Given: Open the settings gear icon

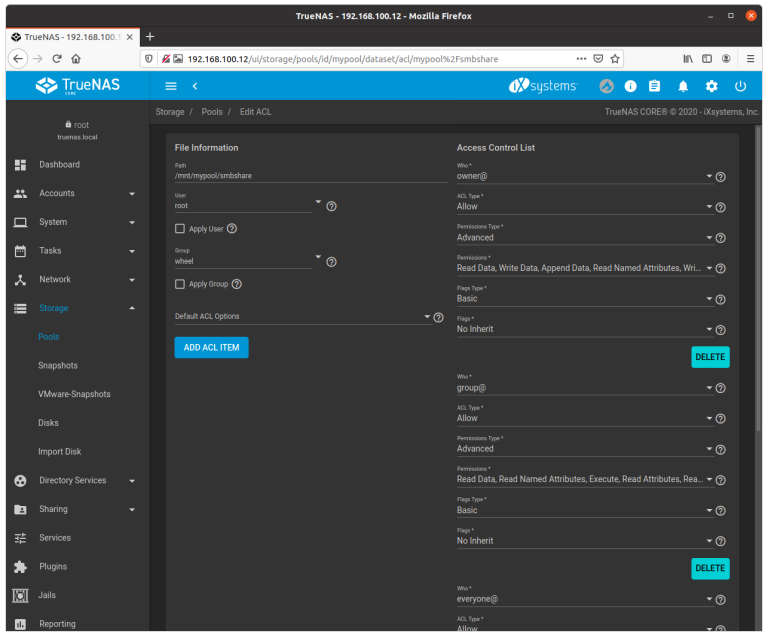Looking at the screenshot, I should click(712, 86).
